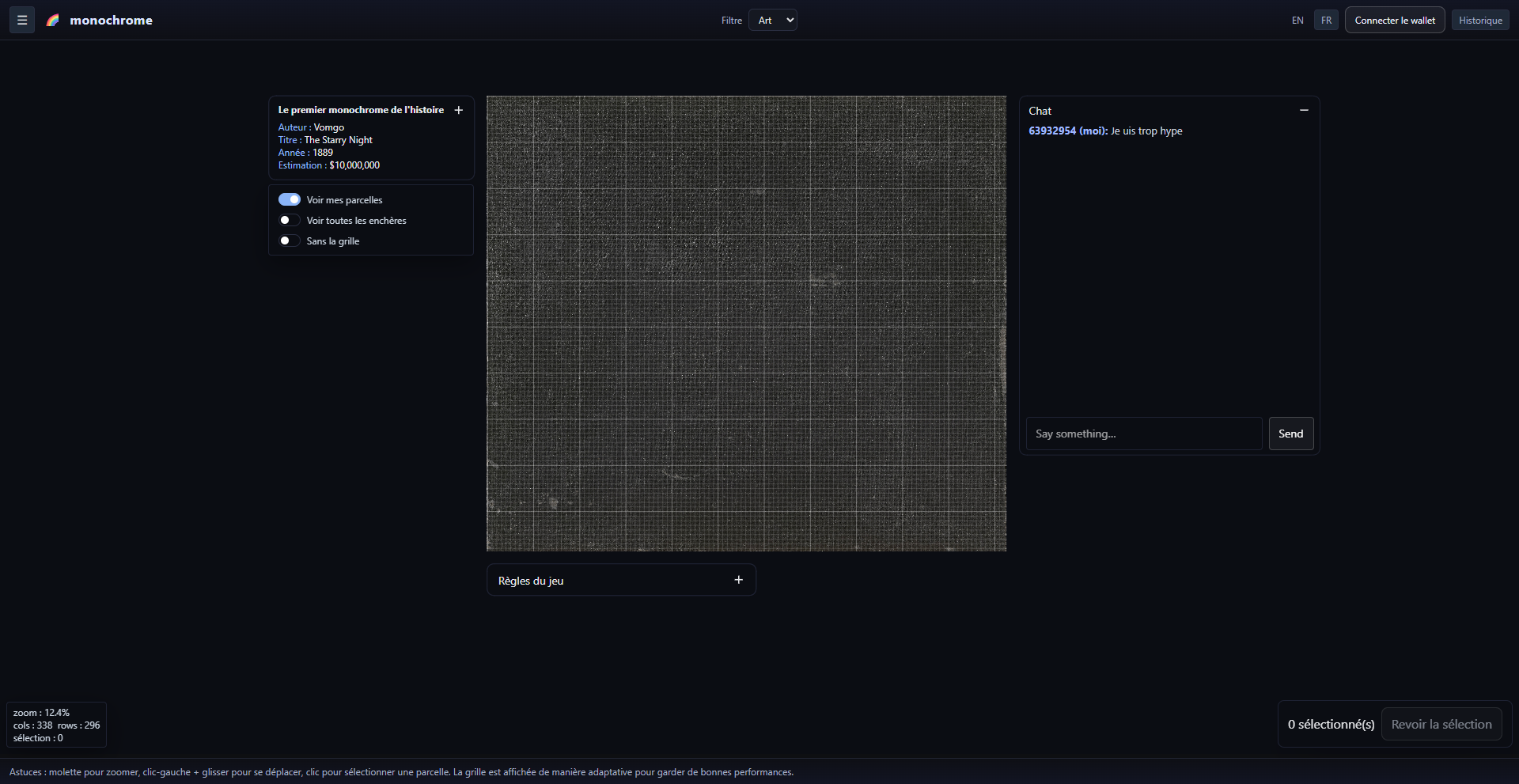1519x784 pixels.
Task: Open the Historique page
Action: tap(1480, 21)
